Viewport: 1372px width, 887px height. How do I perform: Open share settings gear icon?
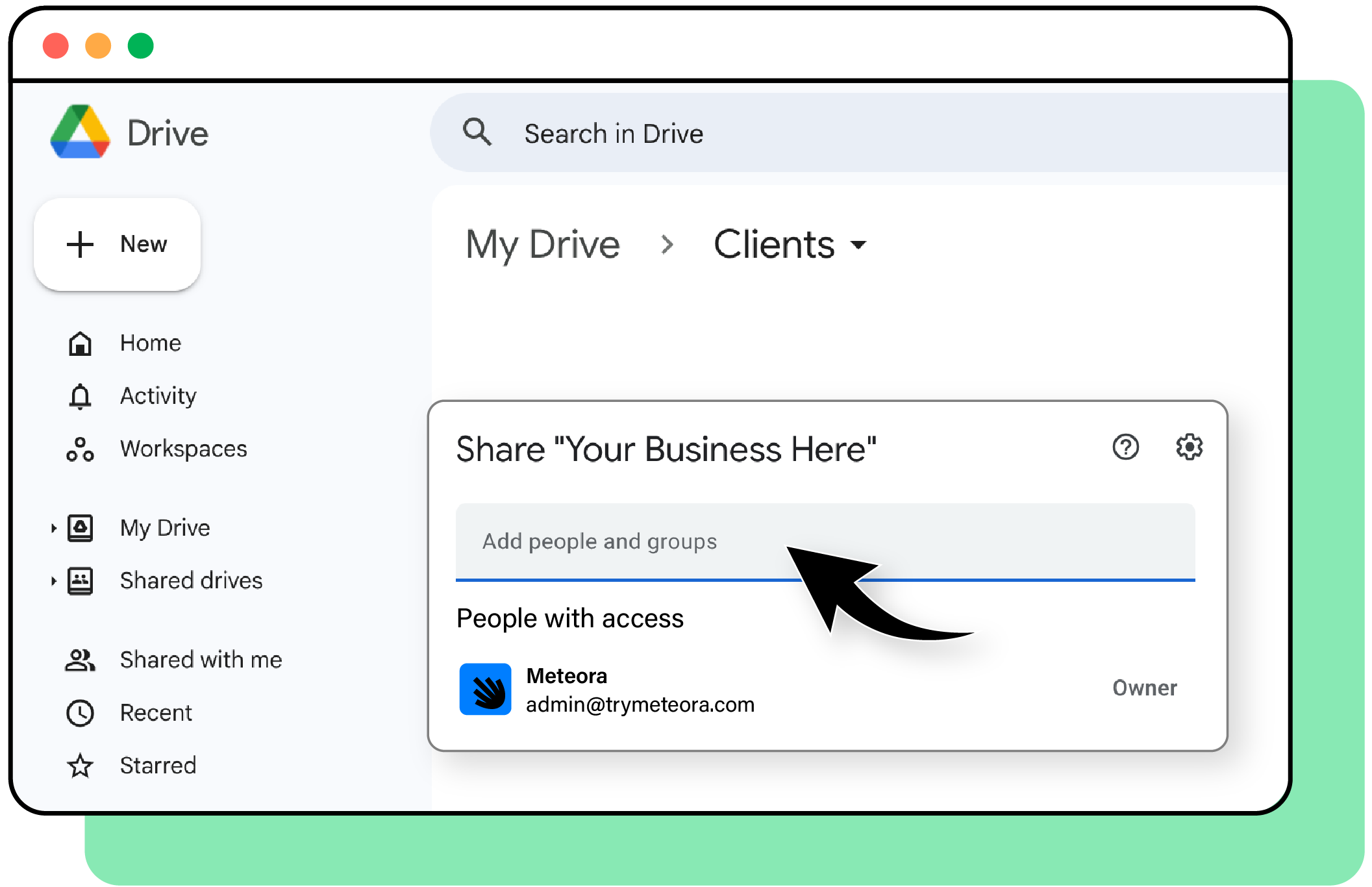(x=1189, y=447)
